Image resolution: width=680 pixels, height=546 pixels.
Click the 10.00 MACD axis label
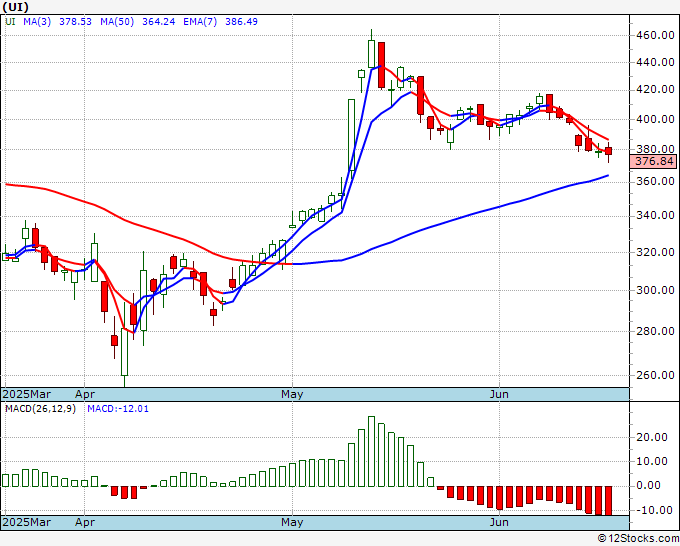tap(652, 461)
